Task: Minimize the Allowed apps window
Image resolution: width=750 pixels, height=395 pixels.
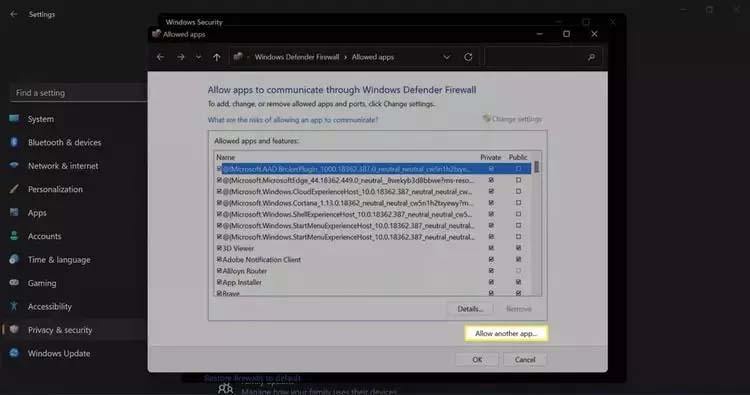Action: 540,34
